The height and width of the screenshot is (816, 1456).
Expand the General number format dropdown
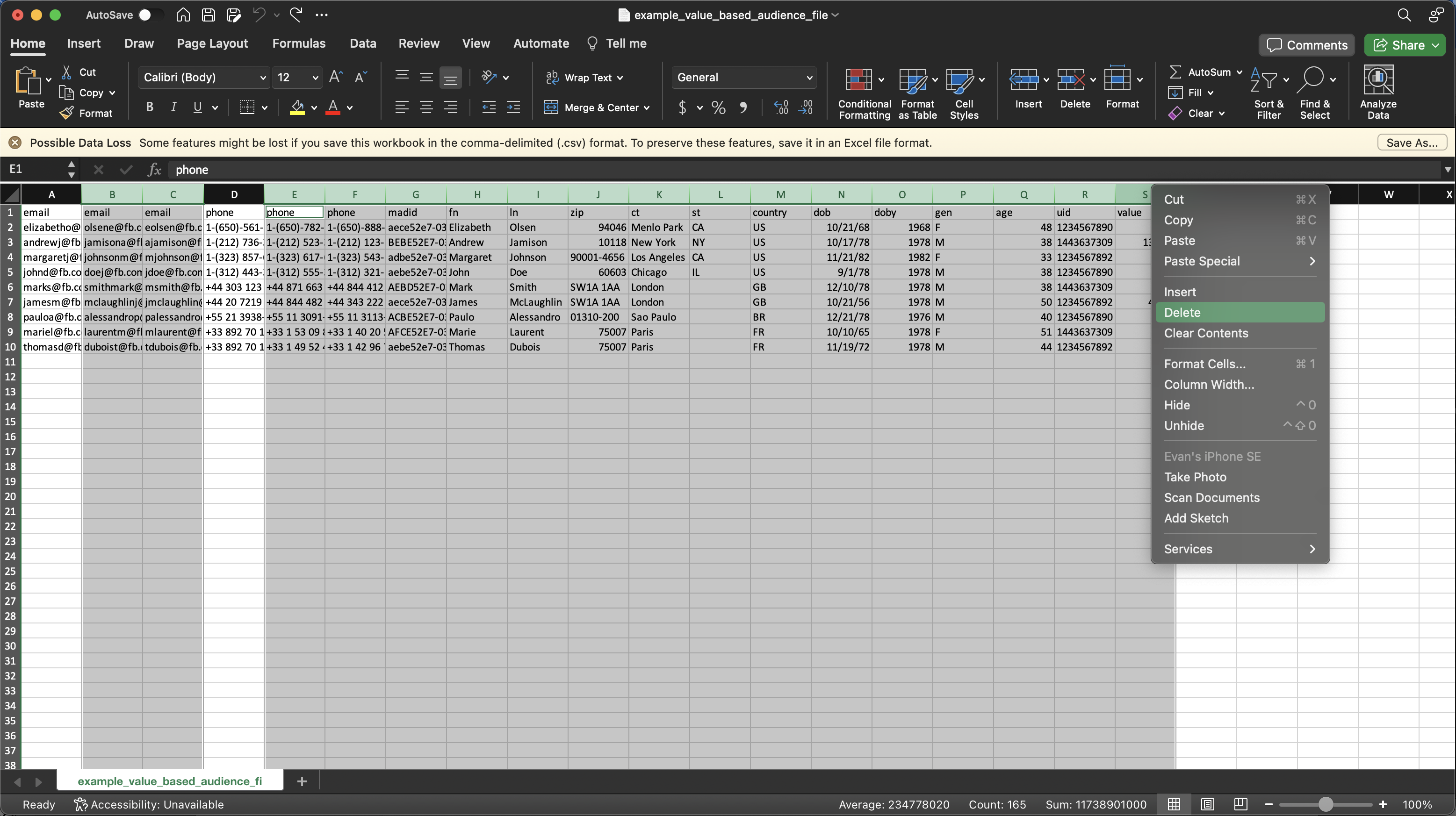pyautogui.click(x=809, y=78)
